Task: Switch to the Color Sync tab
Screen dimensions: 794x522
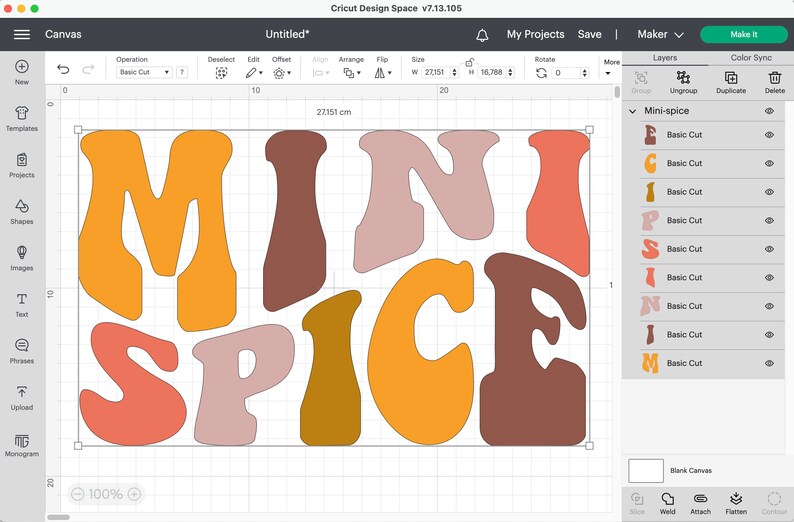Action: click(x=751, y=58)
